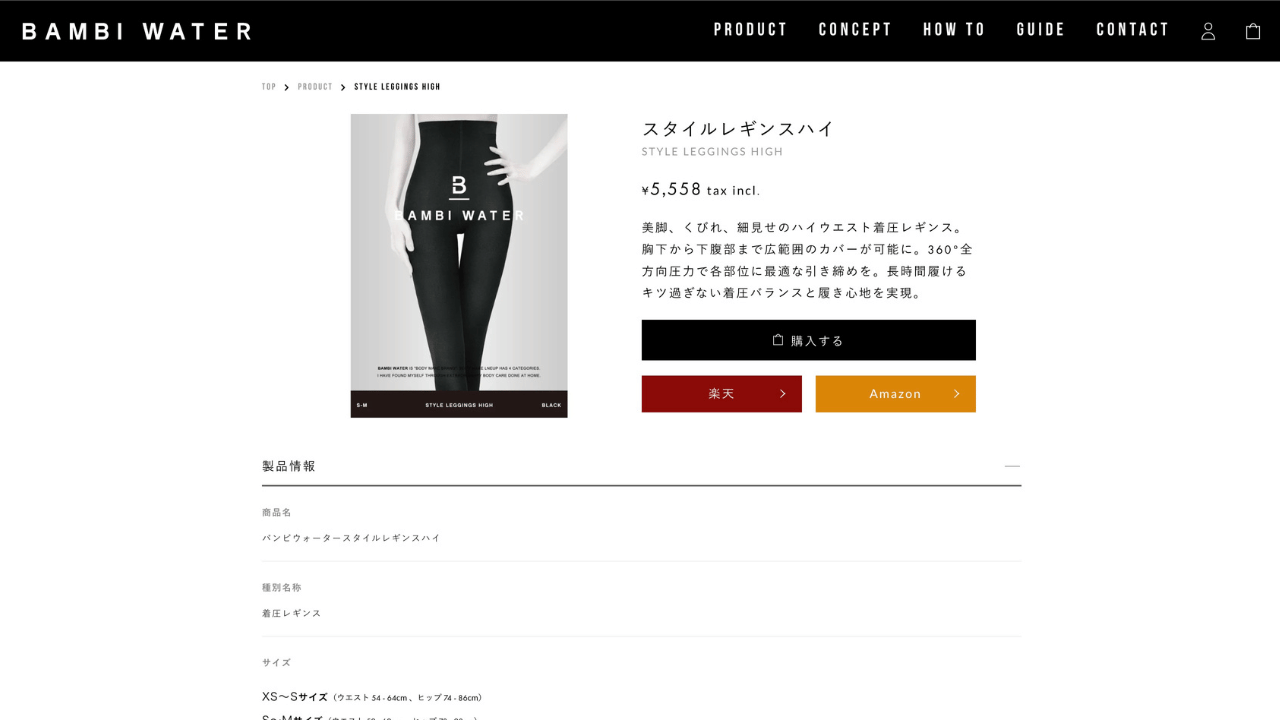The height and width of the screenshot is (720, 1280).
Task: Go to the BAMBI WATER home logo
Action: click(137, 31)
